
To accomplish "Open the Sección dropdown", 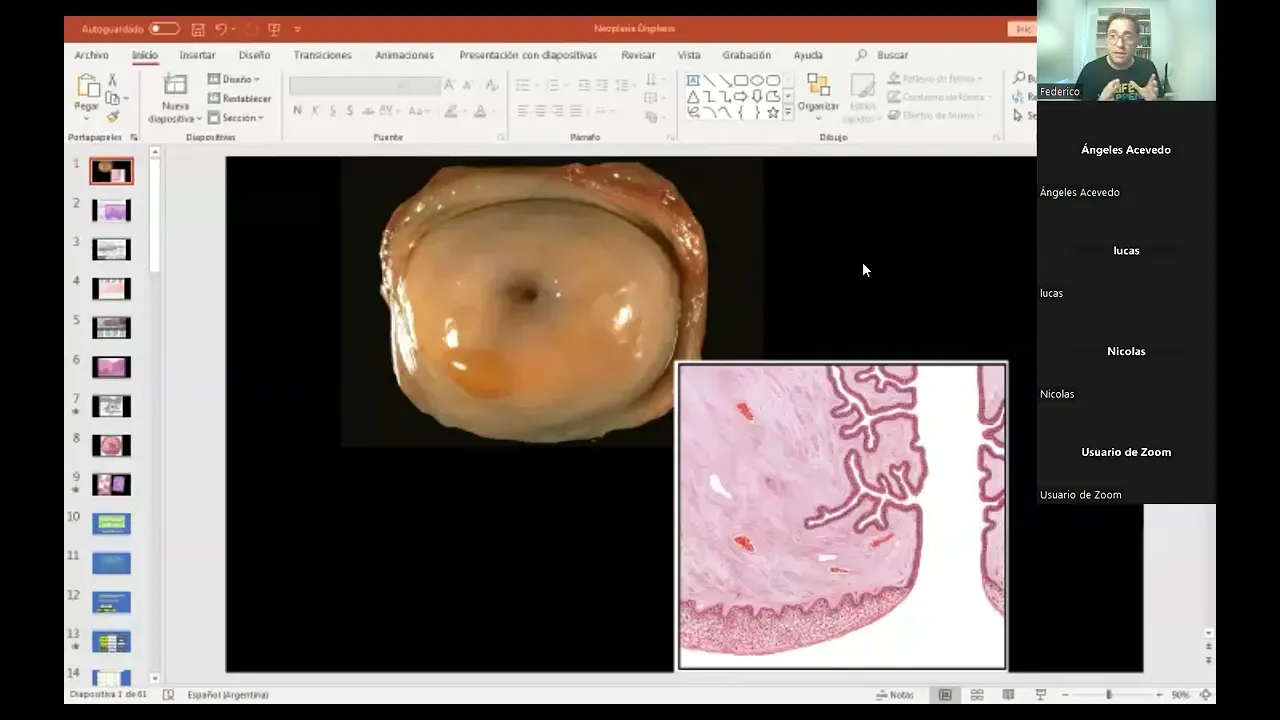I will (236, 117).
